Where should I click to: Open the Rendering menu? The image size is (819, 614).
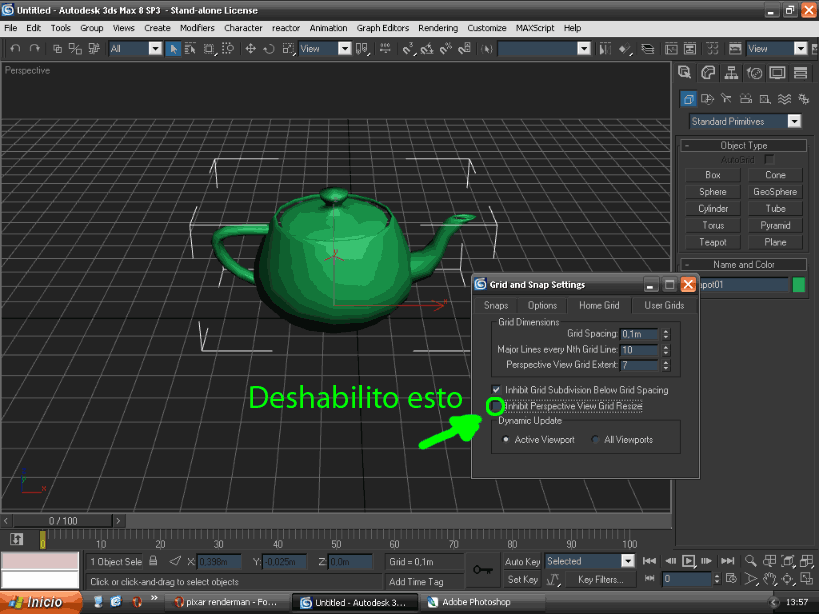tap(438, 28)
